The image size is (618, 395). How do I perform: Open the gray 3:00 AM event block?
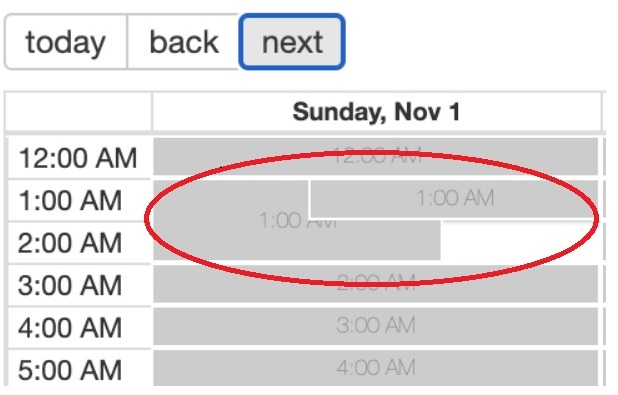376,326
